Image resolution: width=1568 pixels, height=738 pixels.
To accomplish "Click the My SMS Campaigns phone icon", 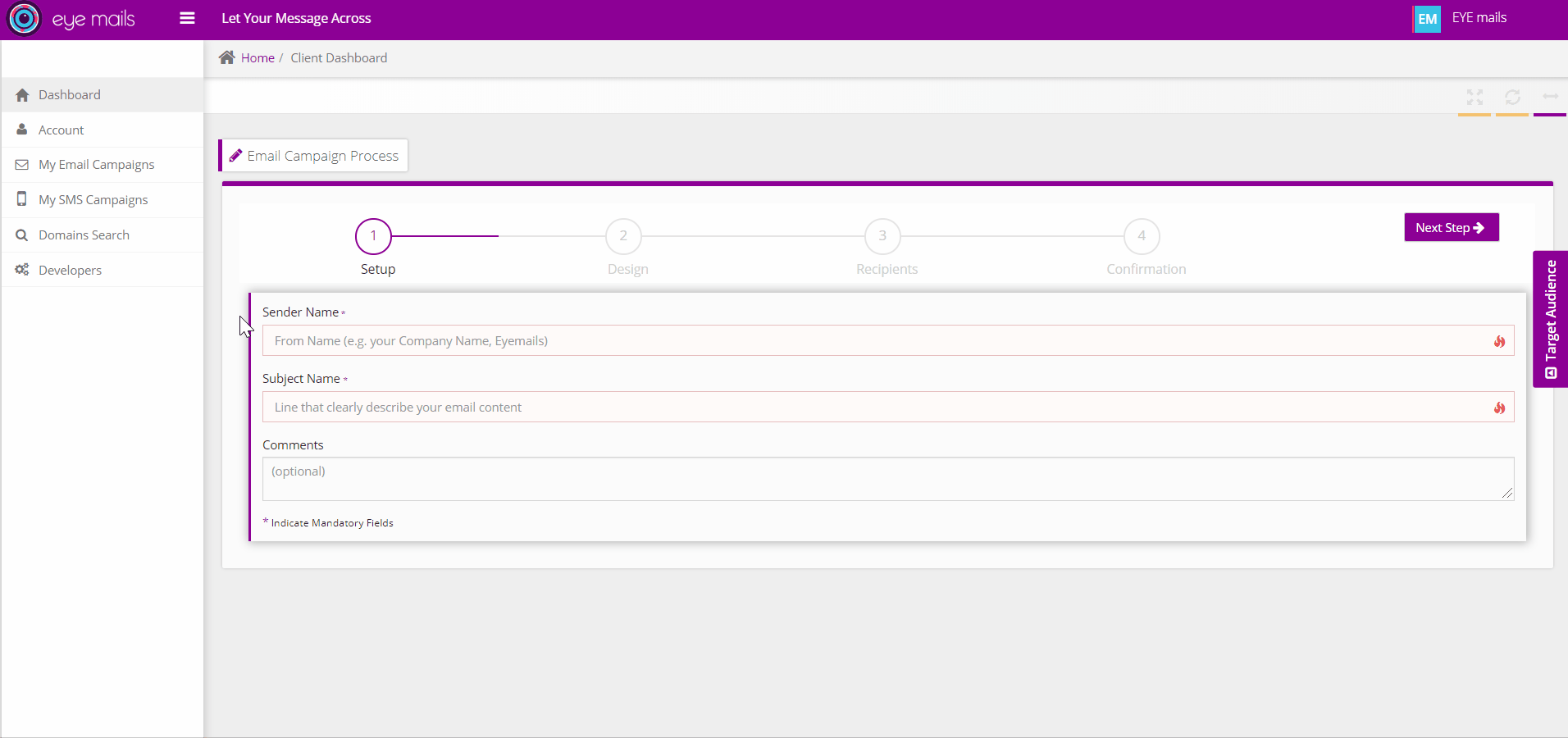I will click(22, 199).
